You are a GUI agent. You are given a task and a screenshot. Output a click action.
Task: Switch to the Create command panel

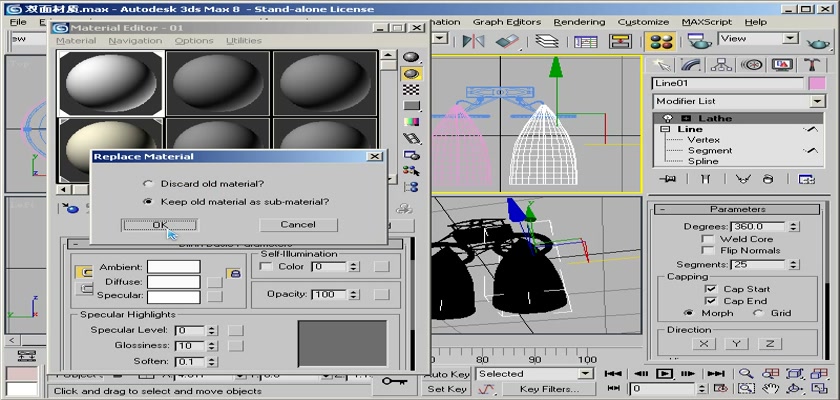tap(663, 65)
